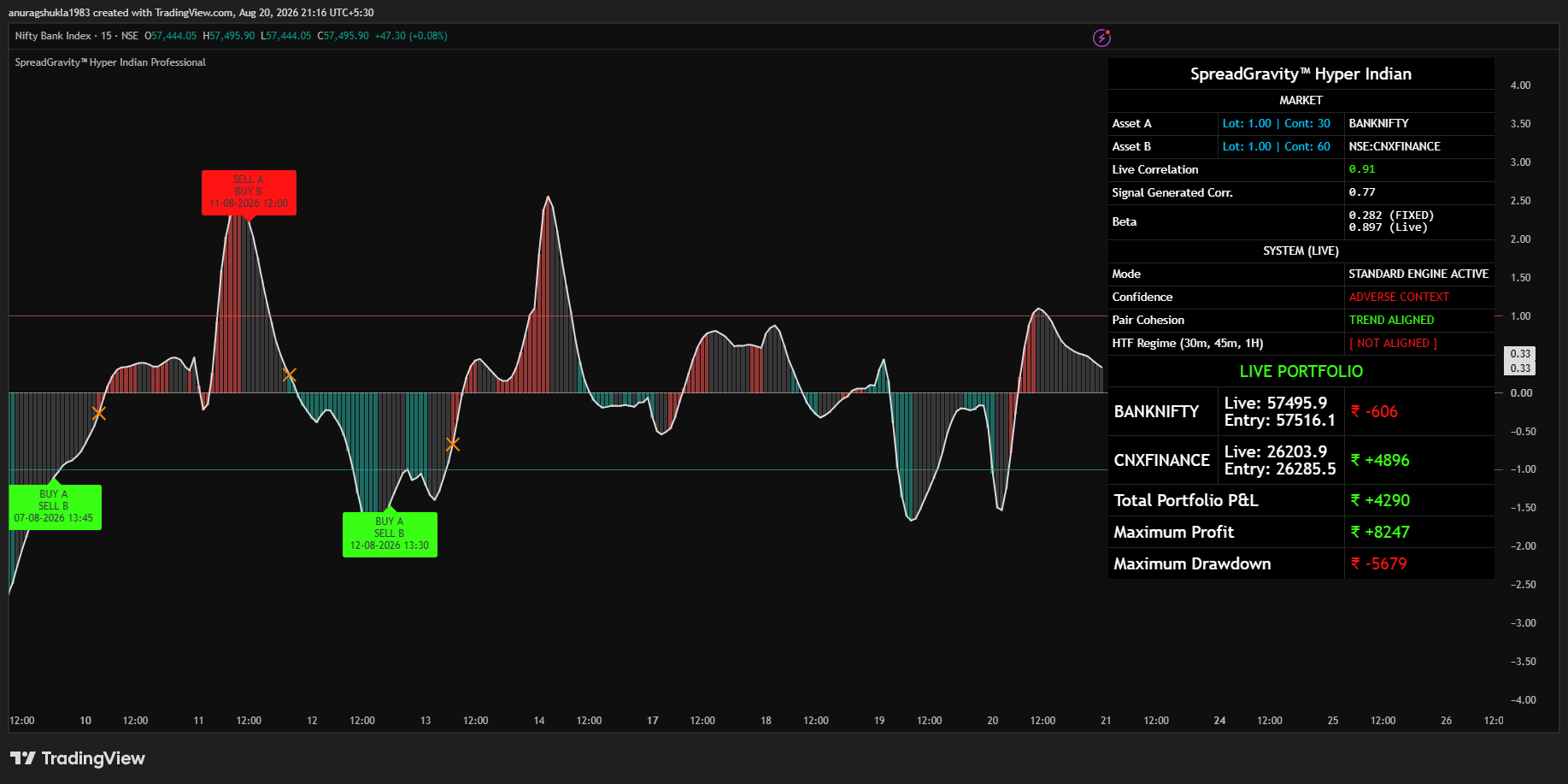Click the NOT ALIGNED HTF regime value
The image size is (1568, 784).
pos(1393,343)
